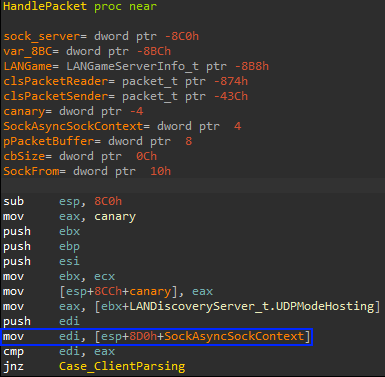
Task: Click the [esp+8CCh+canary] operand
Action: [x=118, y=291]
